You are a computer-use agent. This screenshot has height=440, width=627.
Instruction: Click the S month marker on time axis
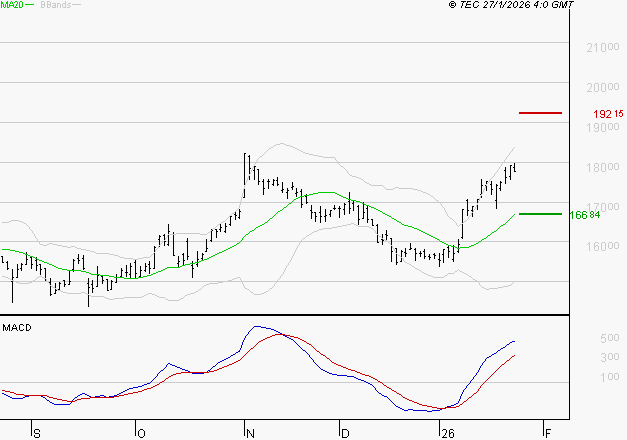pyautogui.click(x=37, y=434)
